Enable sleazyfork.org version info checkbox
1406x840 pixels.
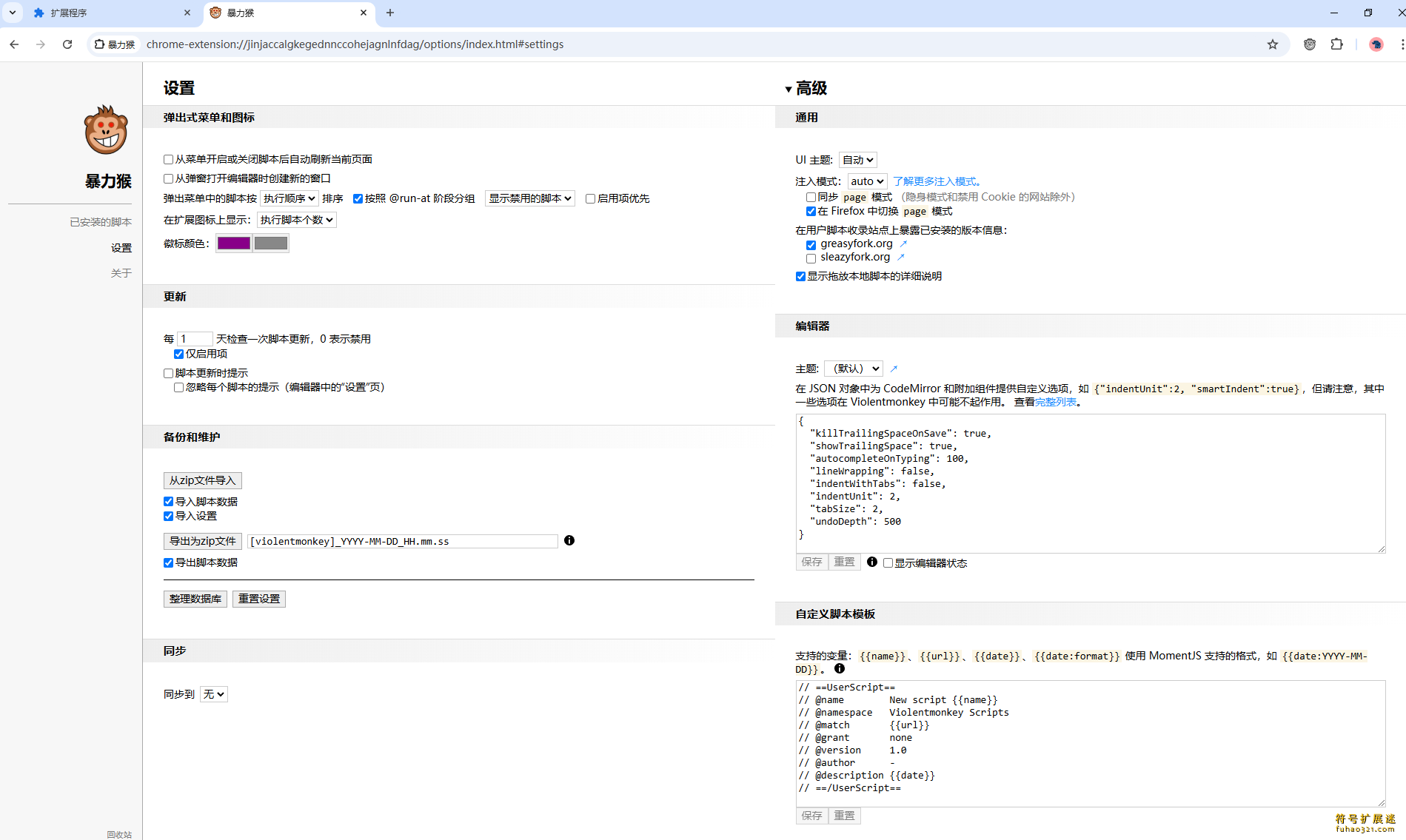[811, 258]
